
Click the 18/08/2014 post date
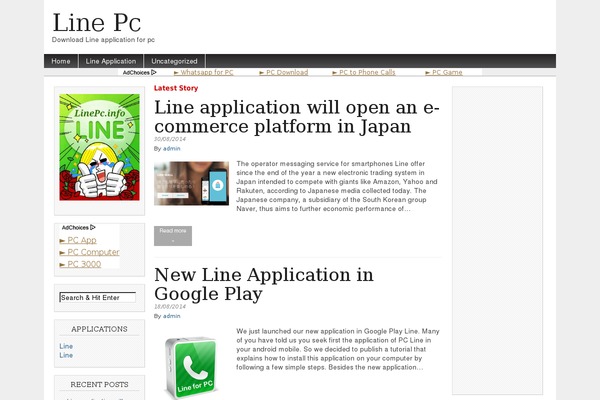[x=170, y=307]
